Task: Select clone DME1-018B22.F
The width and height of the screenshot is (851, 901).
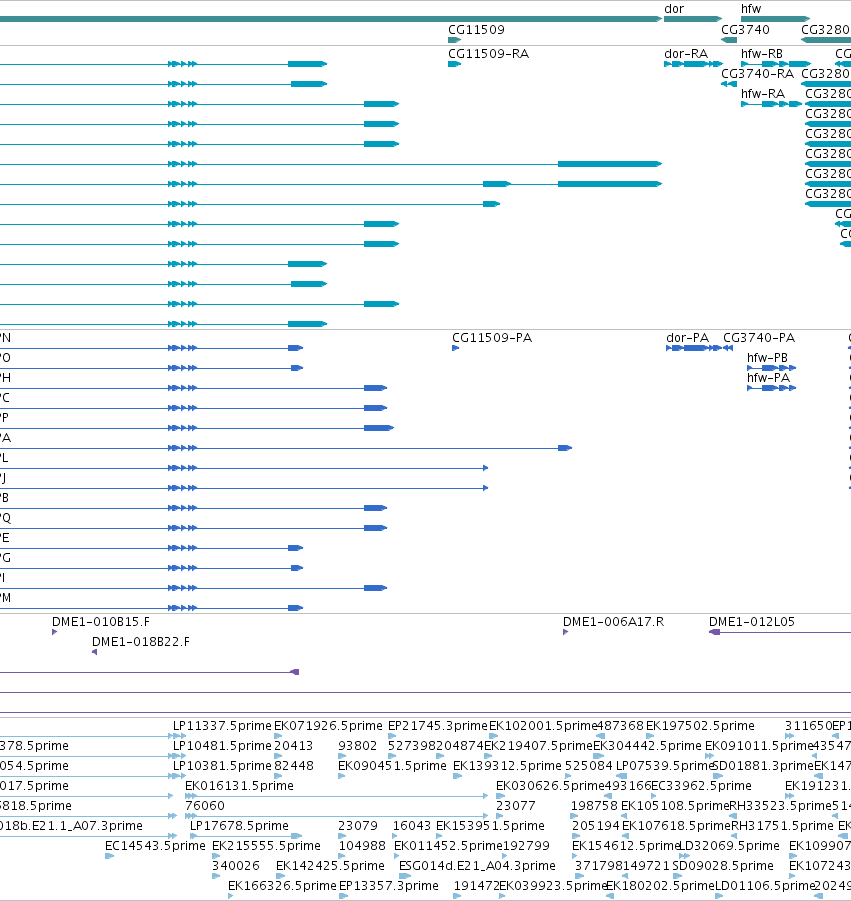Action: 141,642
